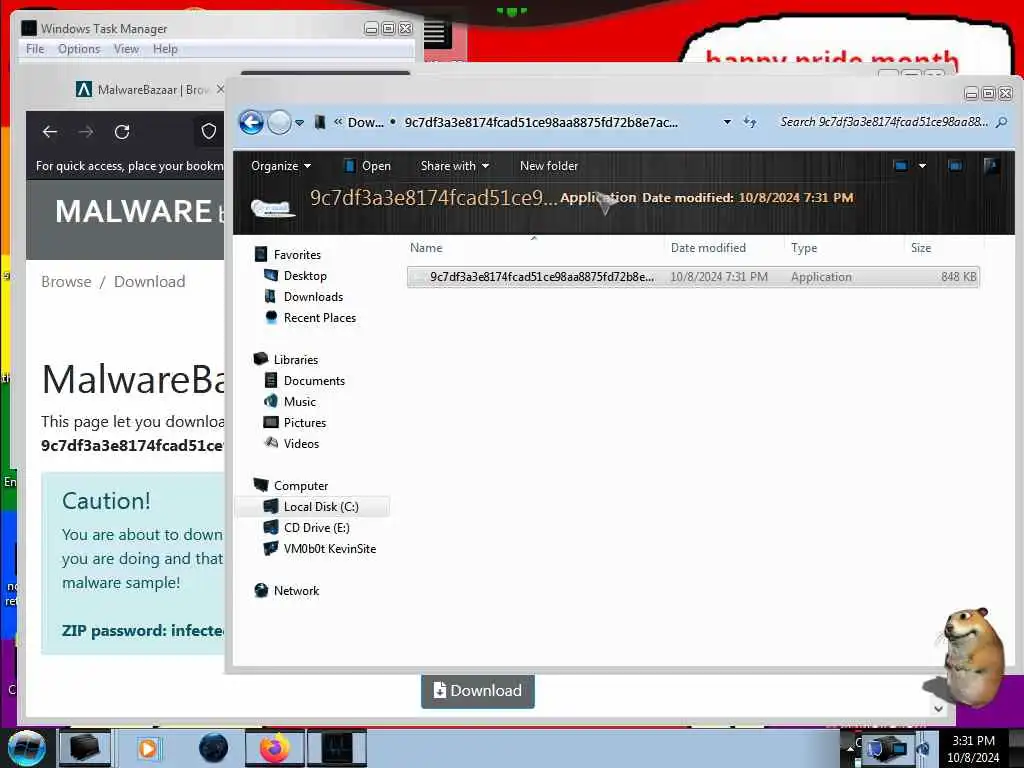Click the Browse breadcrumb link
This screenshot has width=1024, height=768.
pos(66,281)
